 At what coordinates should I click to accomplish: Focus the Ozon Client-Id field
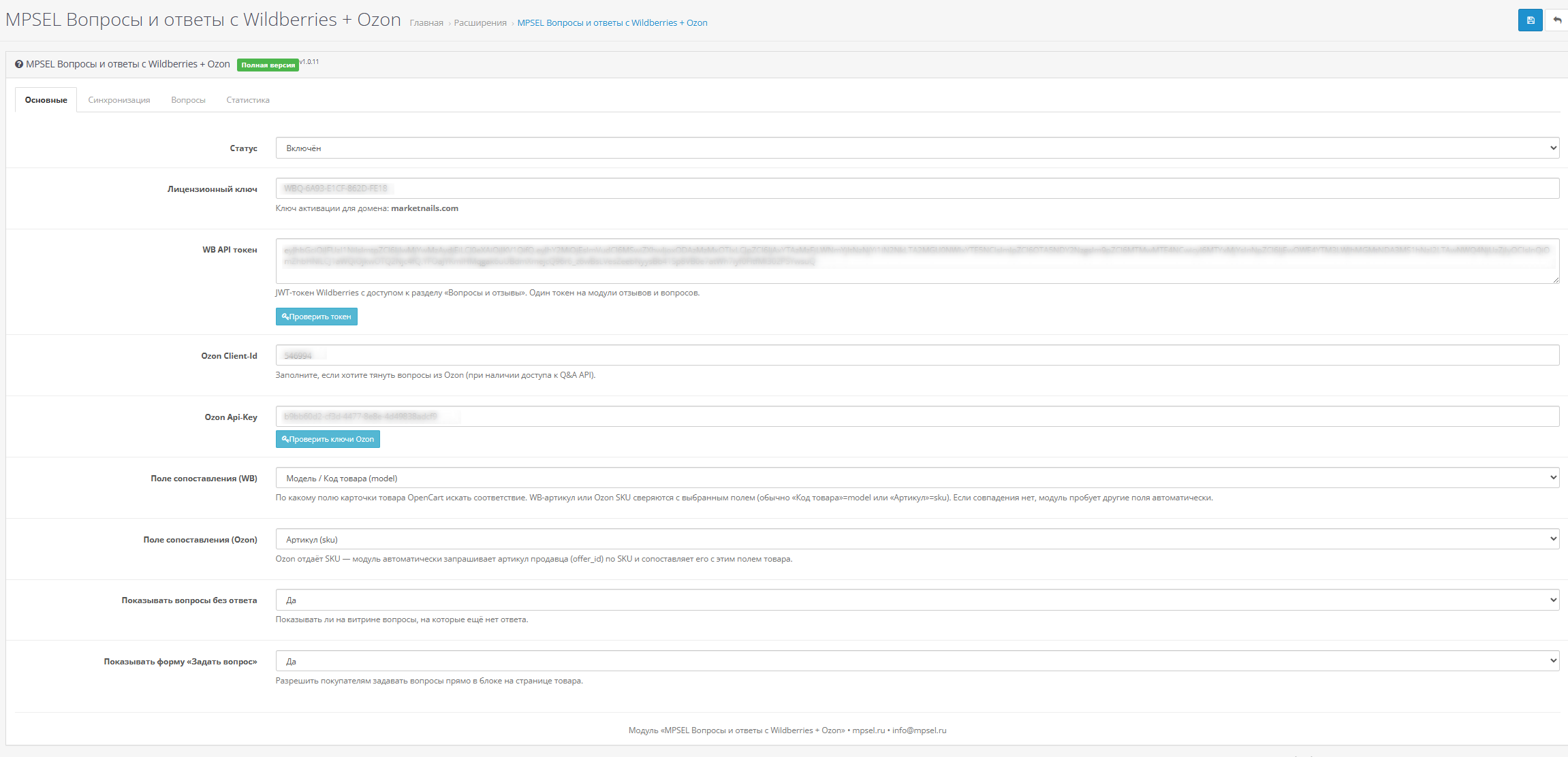coord(918,355)
